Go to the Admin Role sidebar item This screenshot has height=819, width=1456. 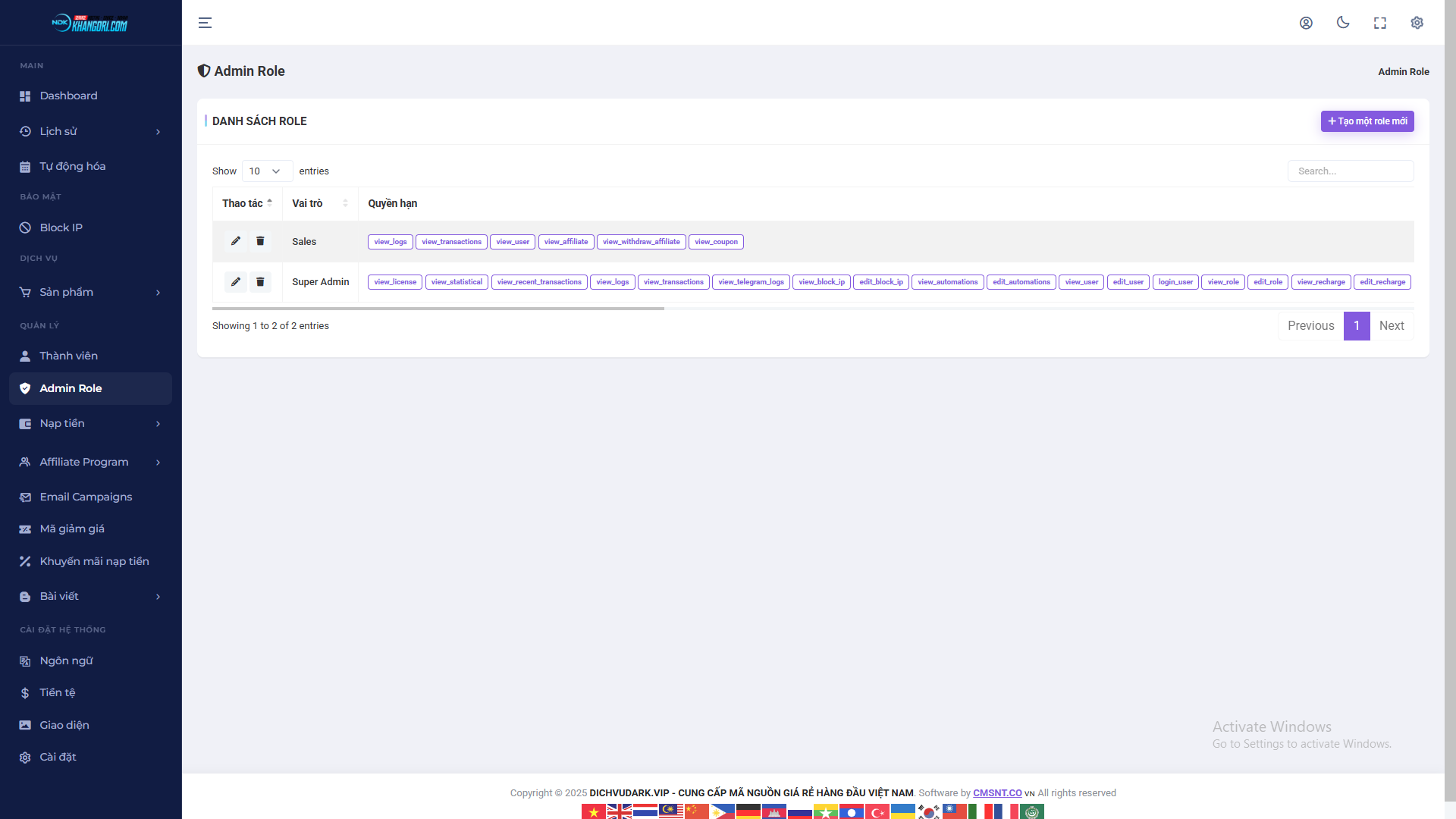click(71, 388)
